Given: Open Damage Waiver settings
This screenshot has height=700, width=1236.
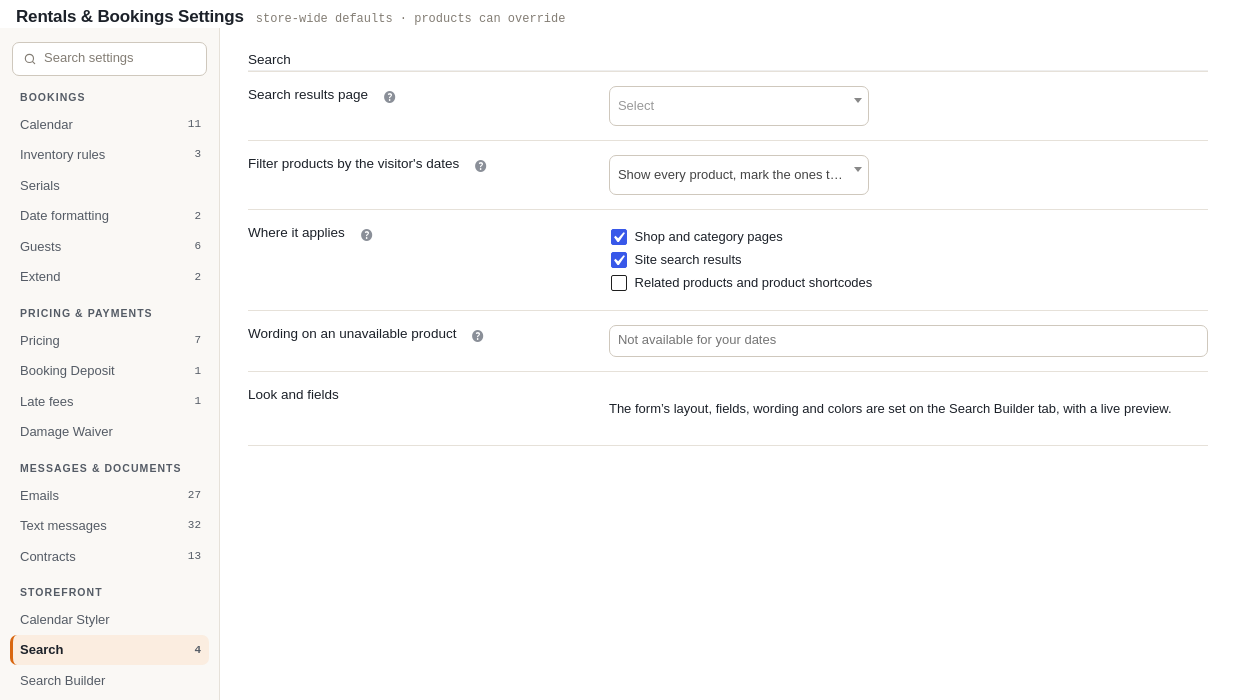Looking at the screenshot, I should (110, 432).
